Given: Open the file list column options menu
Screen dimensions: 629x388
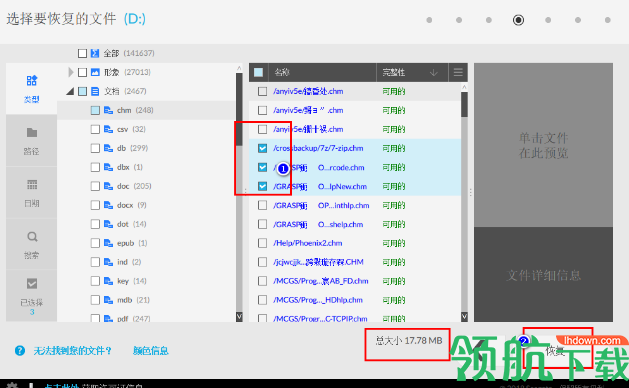Looking at the screenshot, I should [x=458, y=73].
